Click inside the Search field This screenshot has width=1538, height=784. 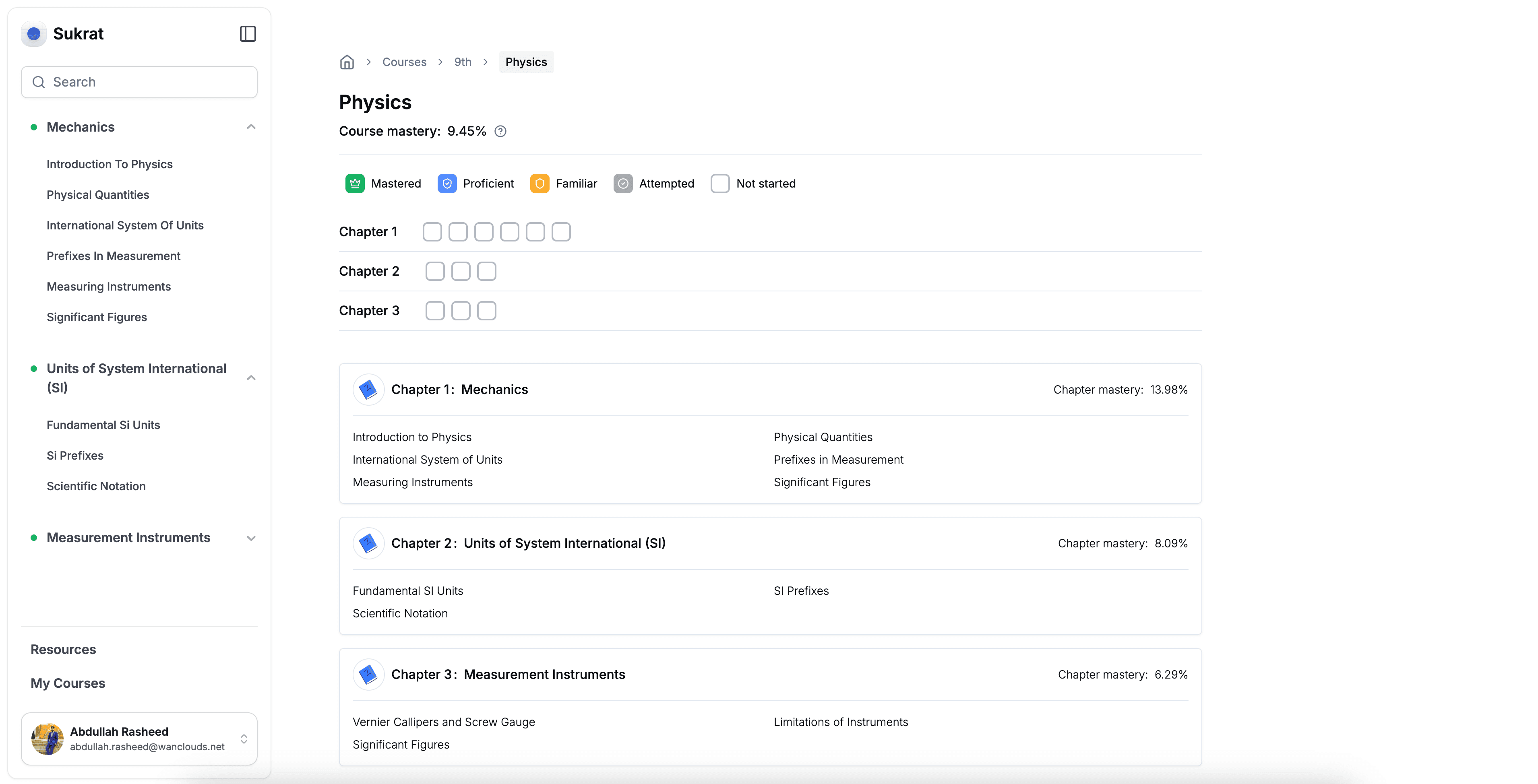(x=139, y=82)
